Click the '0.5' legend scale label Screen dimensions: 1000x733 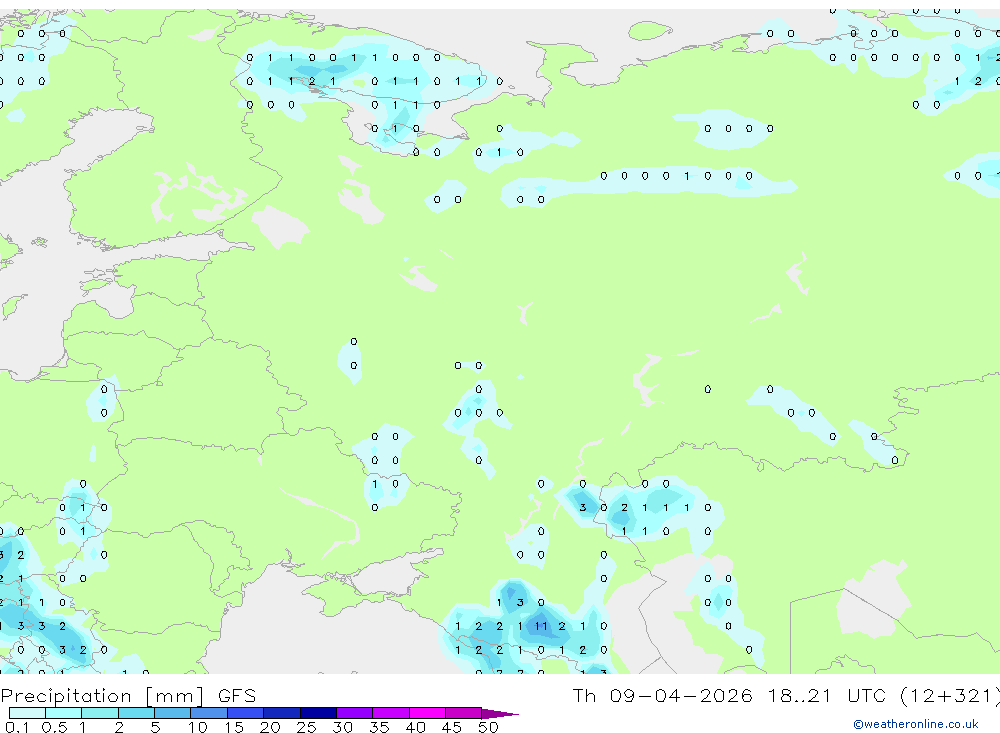coord(54,727)
